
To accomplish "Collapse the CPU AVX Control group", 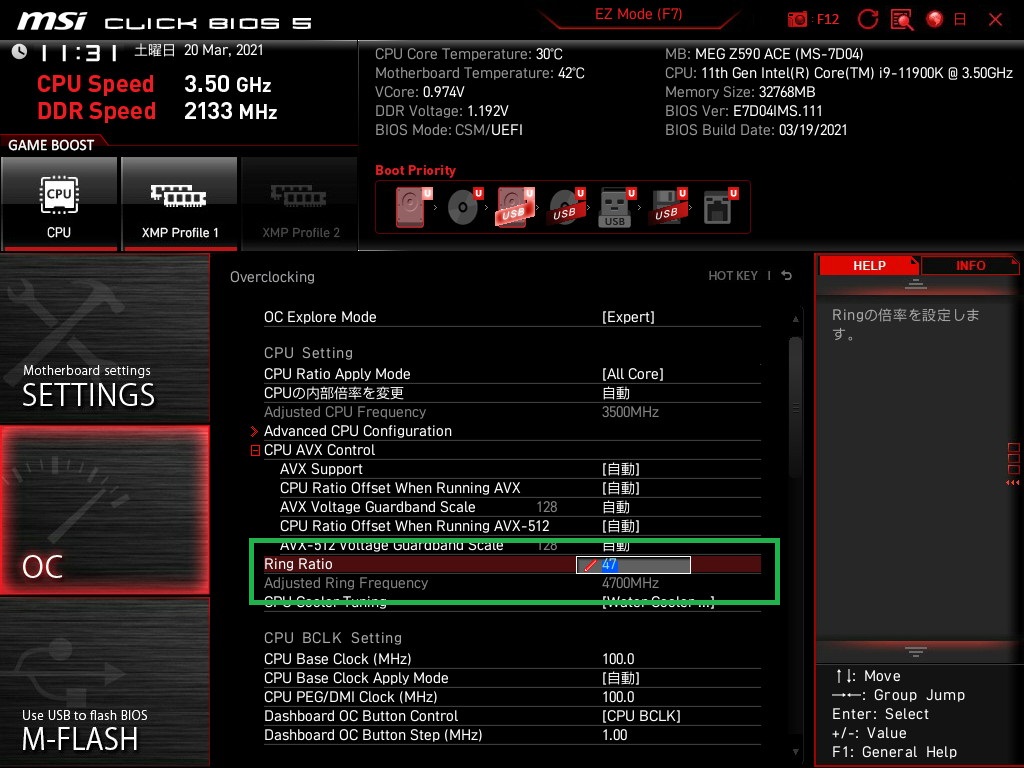I will pyautogui.click(x=255, y=450).
